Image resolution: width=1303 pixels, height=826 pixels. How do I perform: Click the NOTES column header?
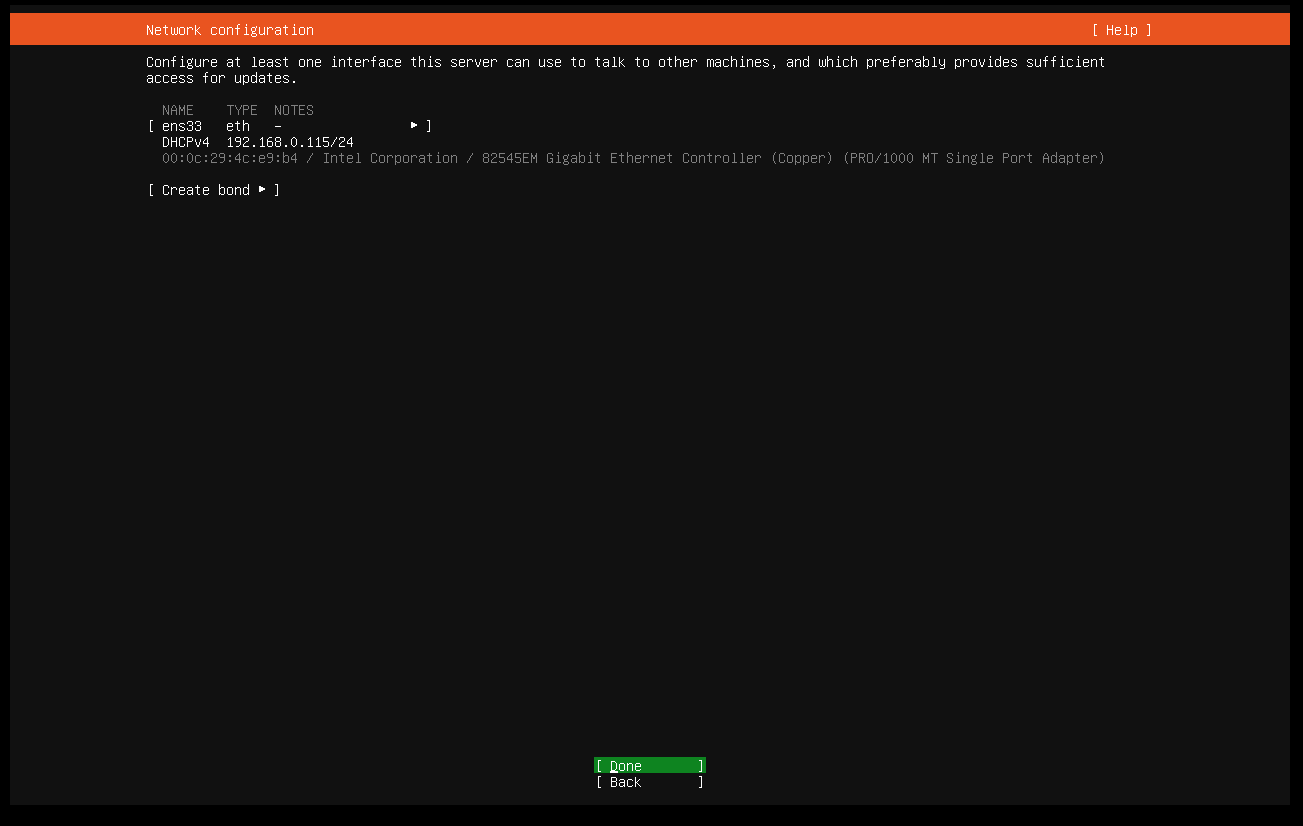pyautogui.click(x=294, y=110)
